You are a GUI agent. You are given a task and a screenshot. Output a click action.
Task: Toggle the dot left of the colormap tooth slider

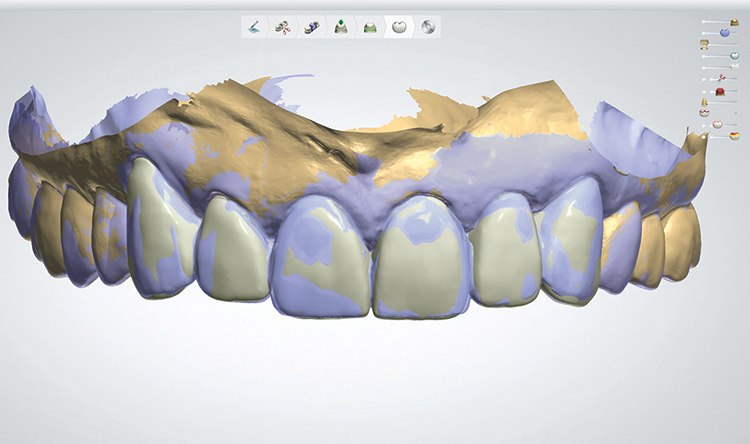(x=704, y=137)
